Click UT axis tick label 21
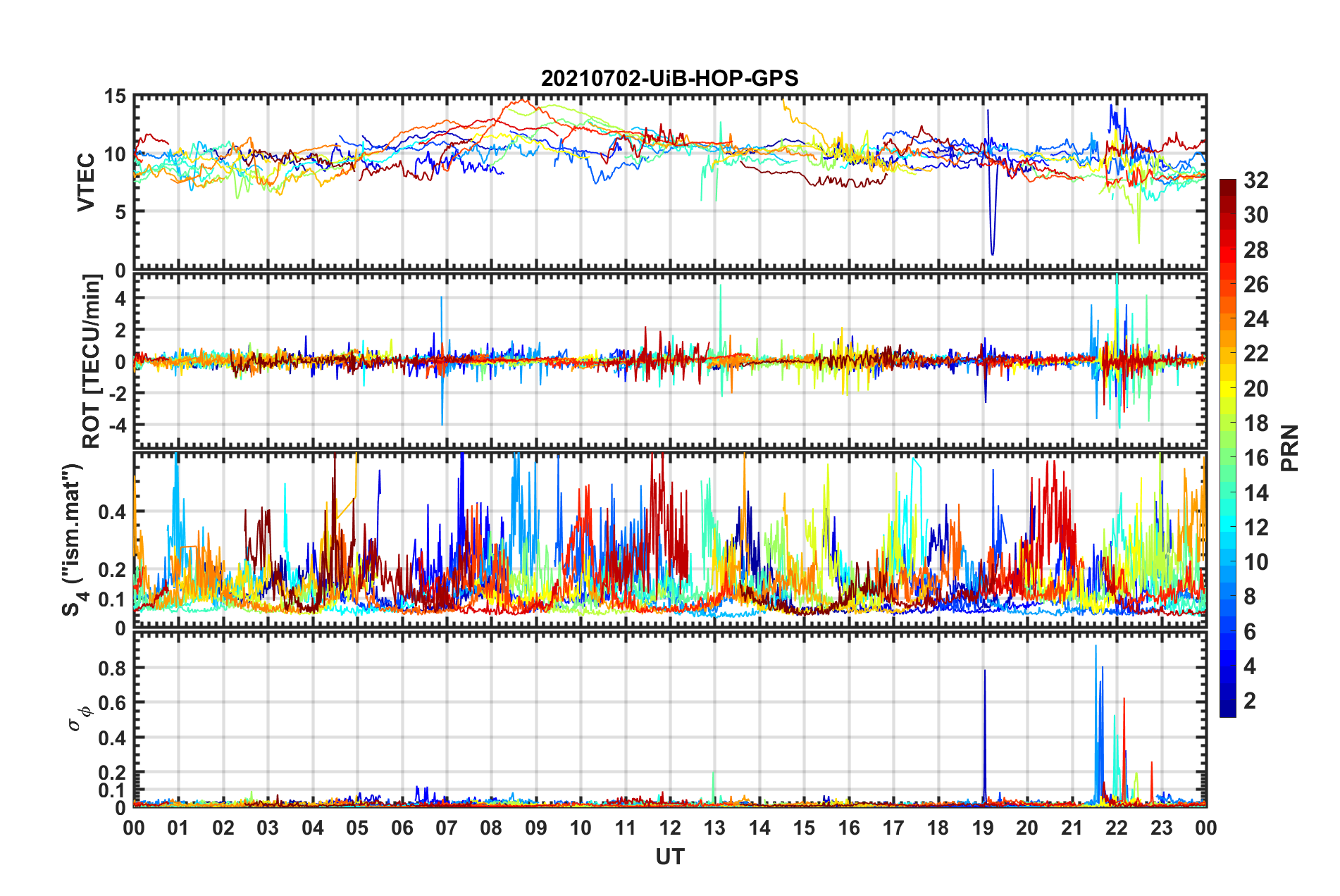The image size is (1340, 896). coord(1072,828)
